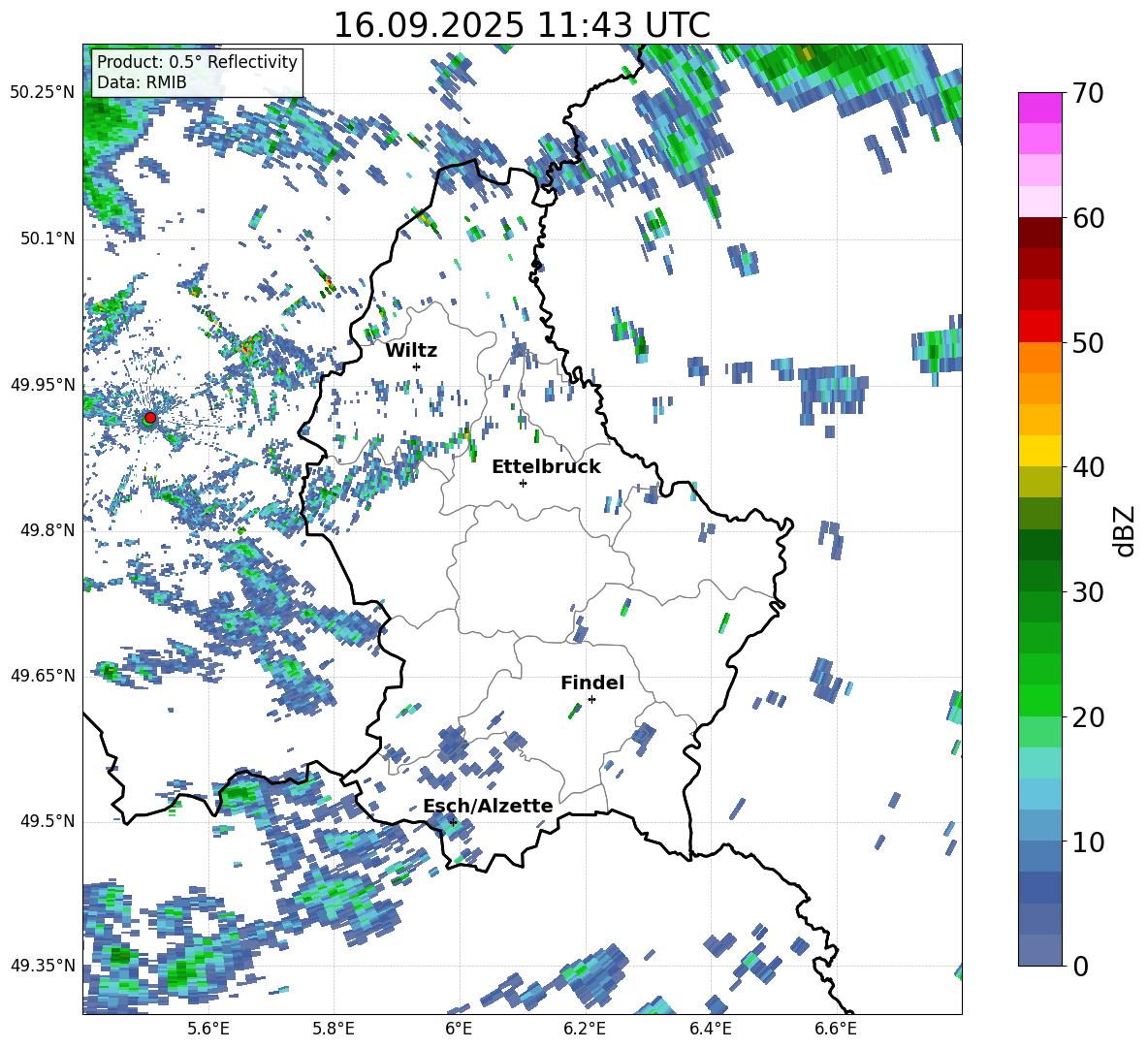Click the Findel city label
This screenshot has width=1148, height=1048.
click(592, 683)
